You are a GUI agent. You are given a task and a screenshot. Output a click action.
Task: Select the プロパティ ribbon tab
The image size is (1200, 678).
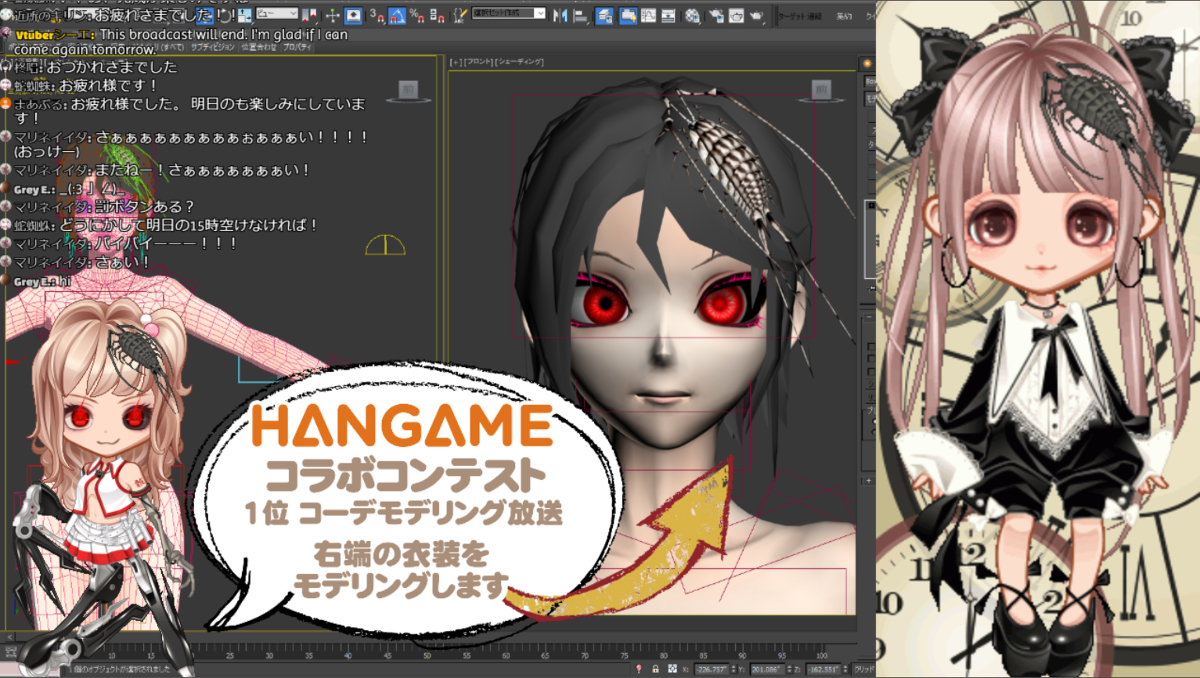pos(296,47)
